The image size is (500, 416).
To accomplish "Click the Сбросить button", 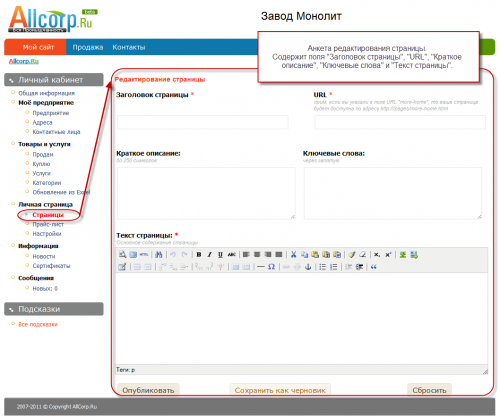I will tap(429, 390).
